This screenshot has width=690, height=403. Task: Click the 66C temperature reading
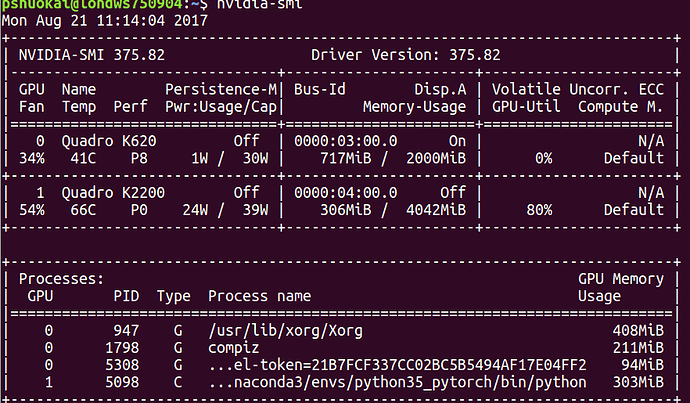83,210
